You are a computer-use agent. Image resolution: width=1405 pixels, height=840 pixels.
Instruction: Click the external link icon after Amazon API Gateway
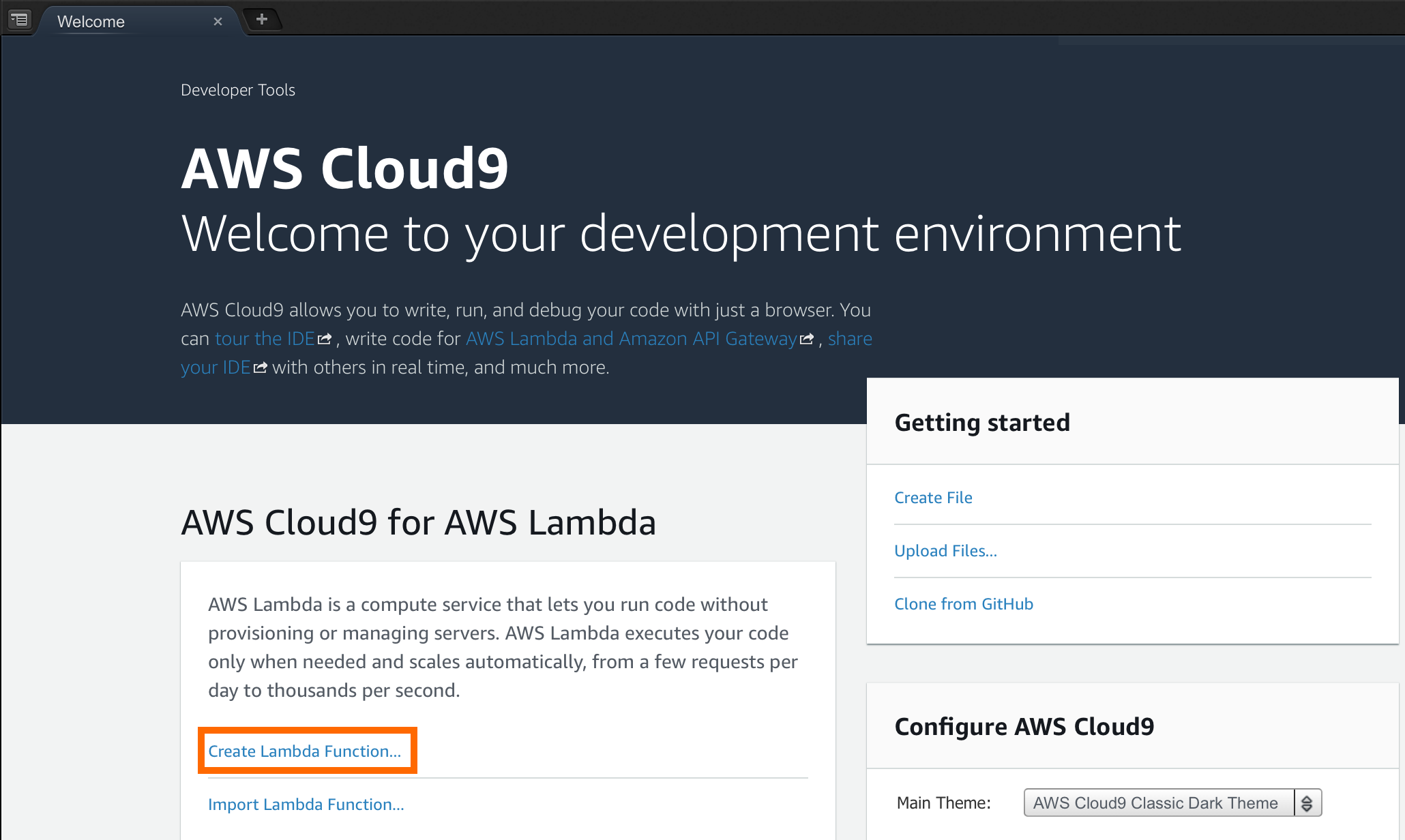coord(808,338)
